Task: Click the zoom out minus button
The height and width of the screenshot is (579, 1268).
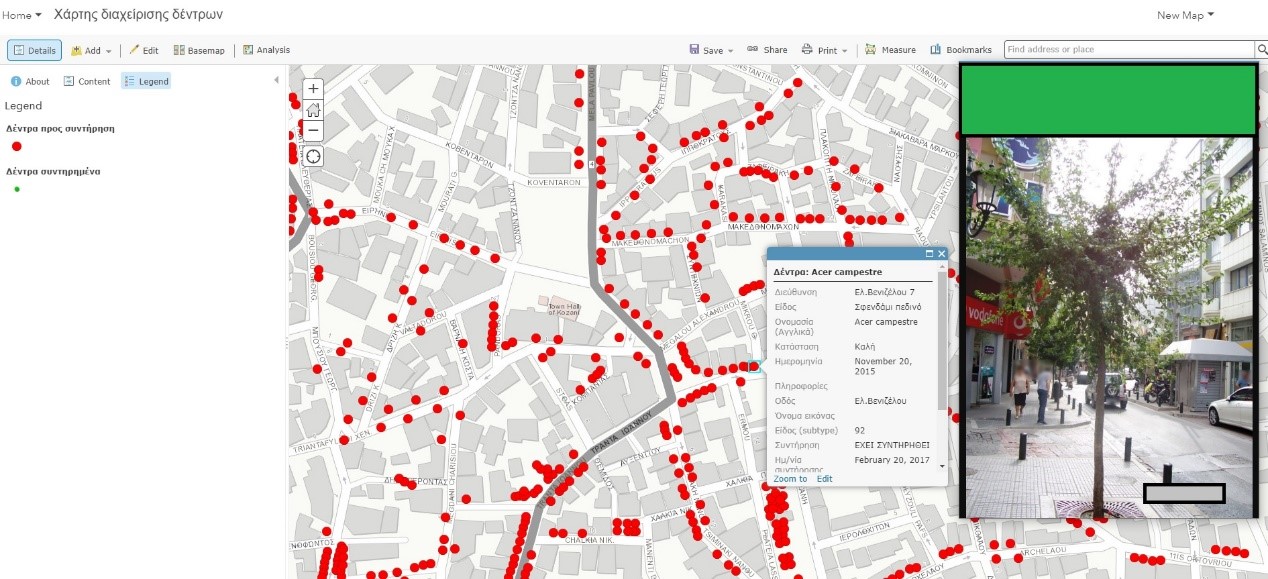Action: point(313,131)
